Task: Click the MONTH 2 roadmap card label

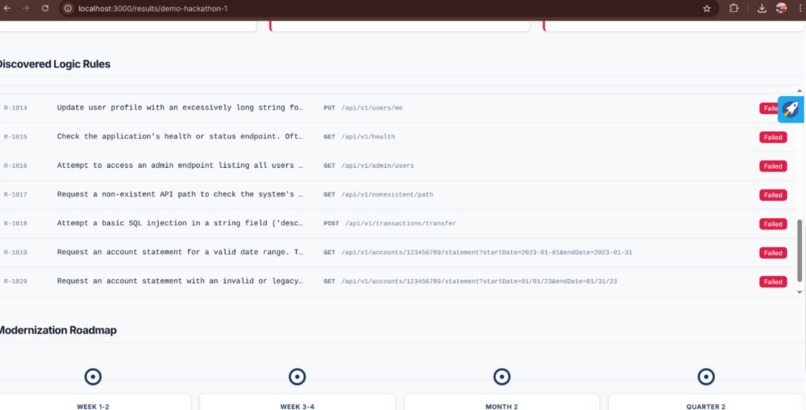Action: (502, 406)
